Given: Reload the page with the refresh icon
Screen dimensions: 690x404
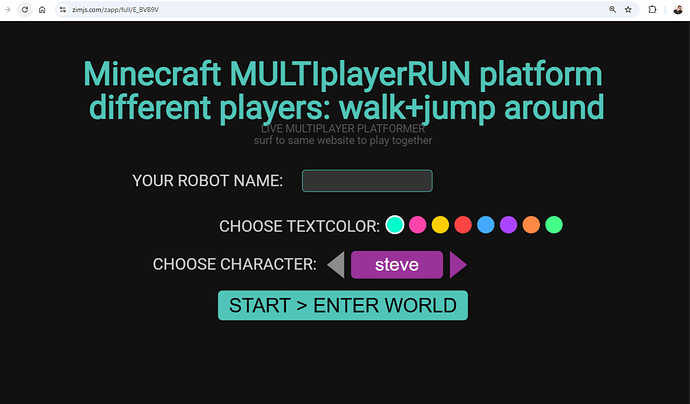Looking at the screenshot, I should pyautogui.click(x=25, y=9).
